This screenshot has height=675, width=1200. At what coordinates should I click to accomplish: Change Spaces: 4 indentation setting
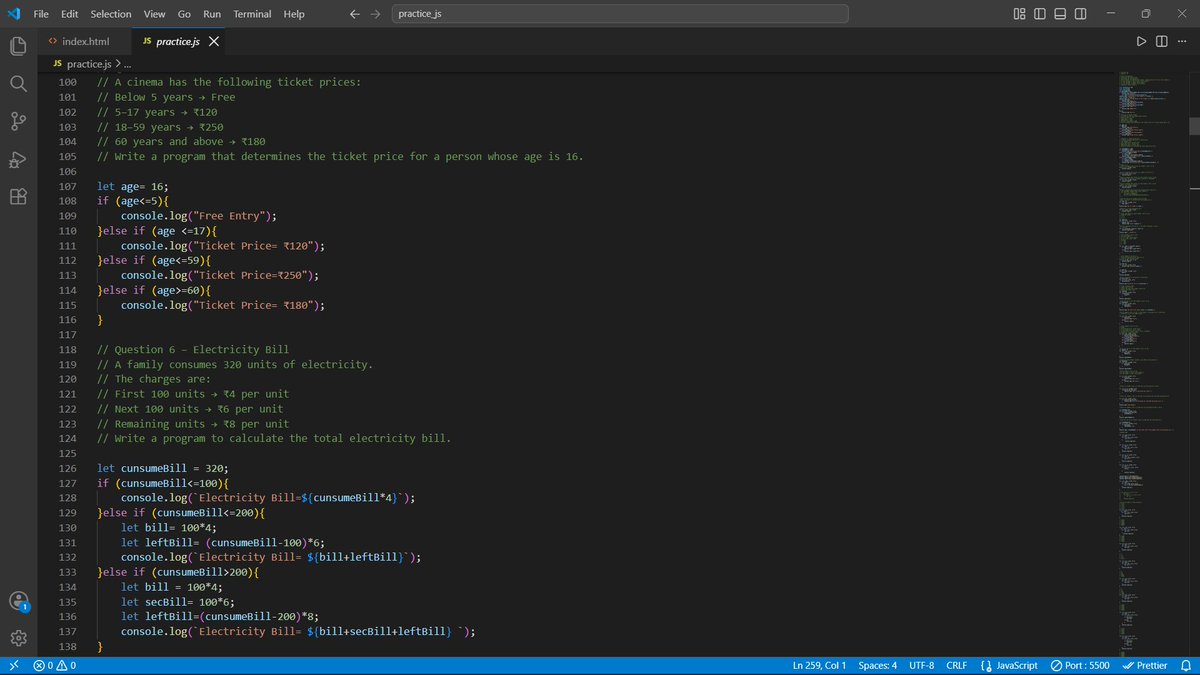click(x=877, y=665)
